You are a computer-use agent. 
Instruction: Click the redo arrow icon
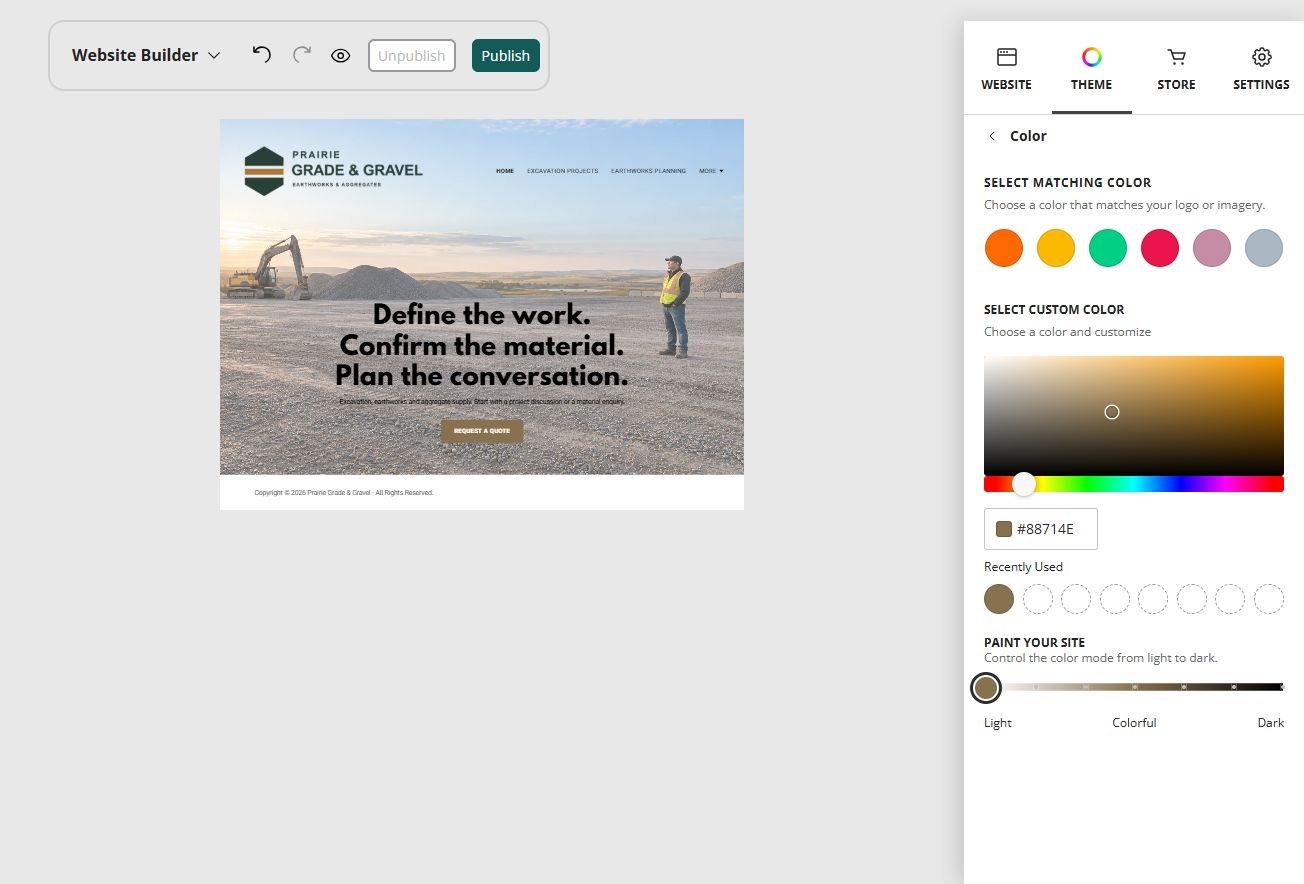[x=301, y=55]
